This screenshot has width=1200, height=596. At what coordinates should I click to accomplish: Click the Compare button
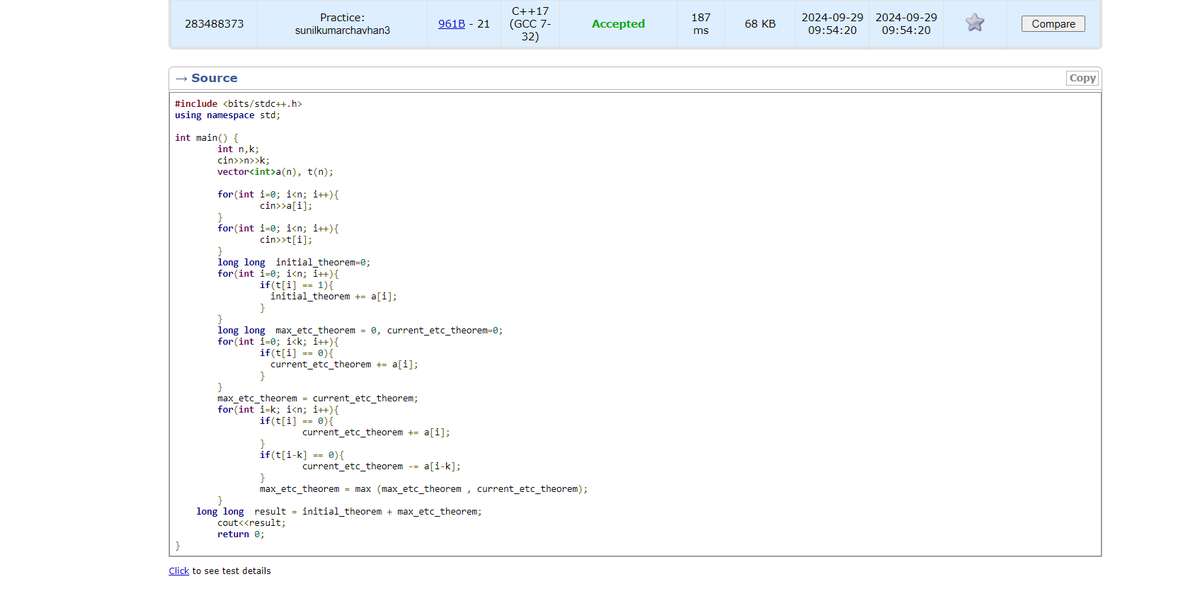(x=1053, y=24)
